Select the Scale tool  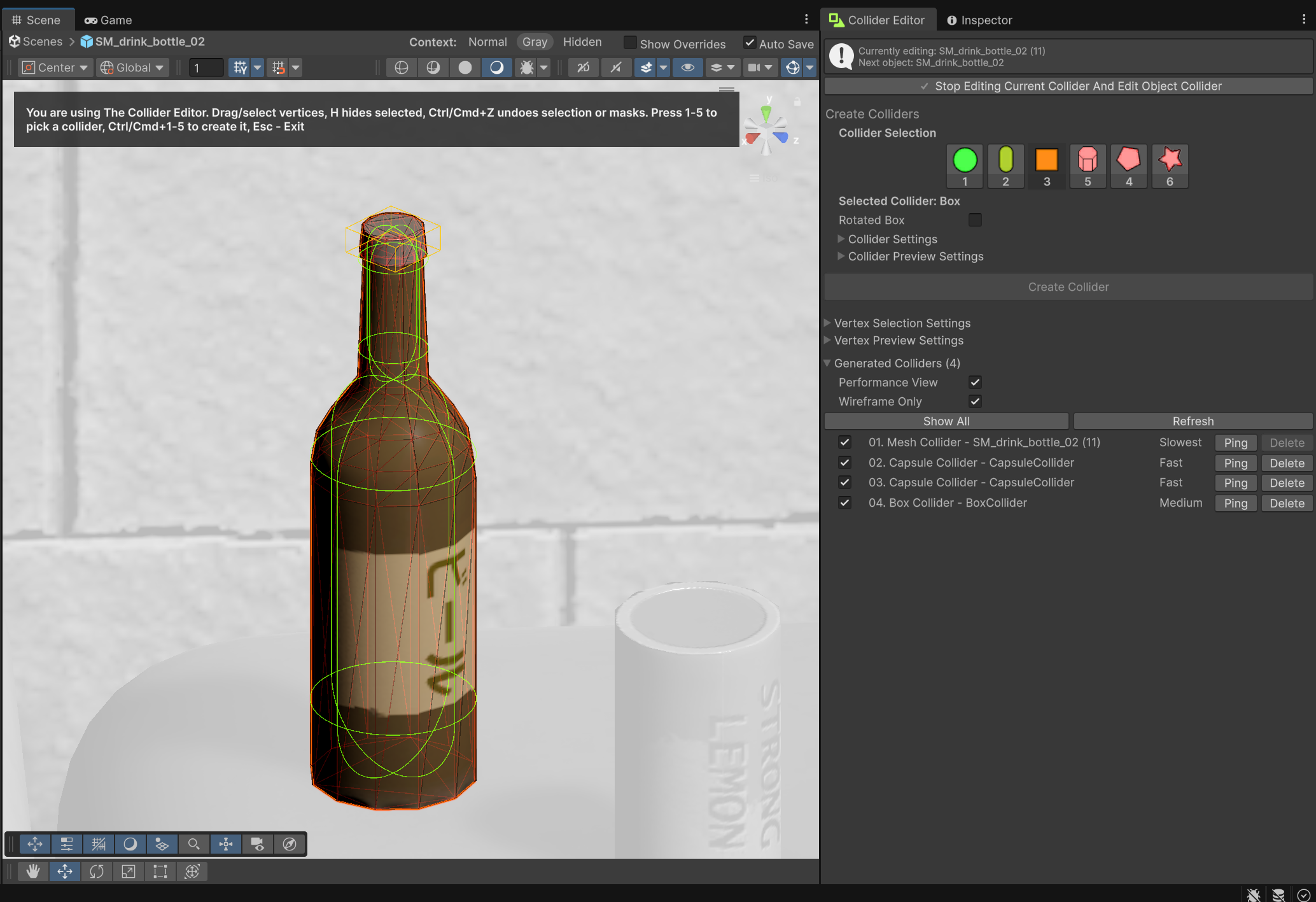(x=129, y=871)
